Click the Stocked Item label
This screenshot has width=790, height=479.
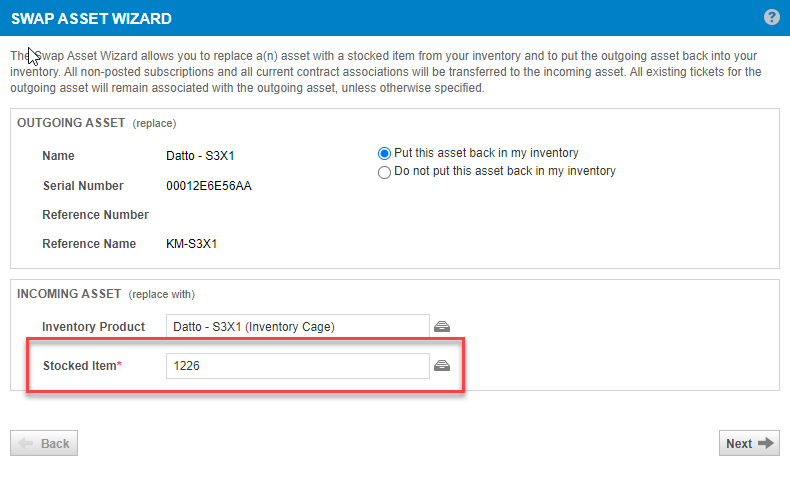82,366
